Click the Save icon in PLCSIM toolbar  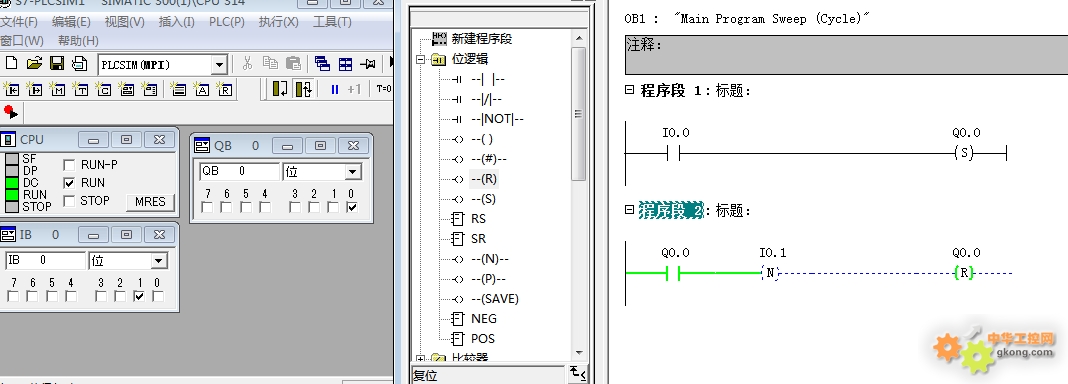coord(57,64)
